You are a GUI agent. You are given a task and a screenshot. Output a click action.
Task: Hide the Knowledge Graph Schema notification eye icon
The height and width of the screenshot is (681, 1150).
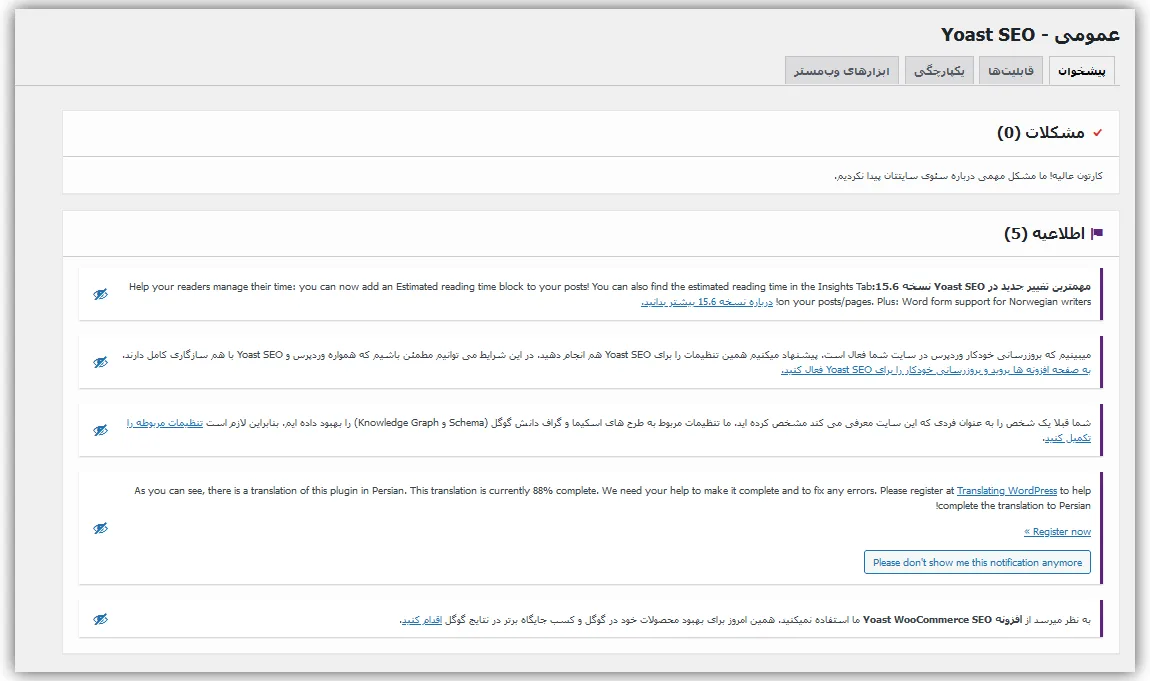click(x=100, y=430)
